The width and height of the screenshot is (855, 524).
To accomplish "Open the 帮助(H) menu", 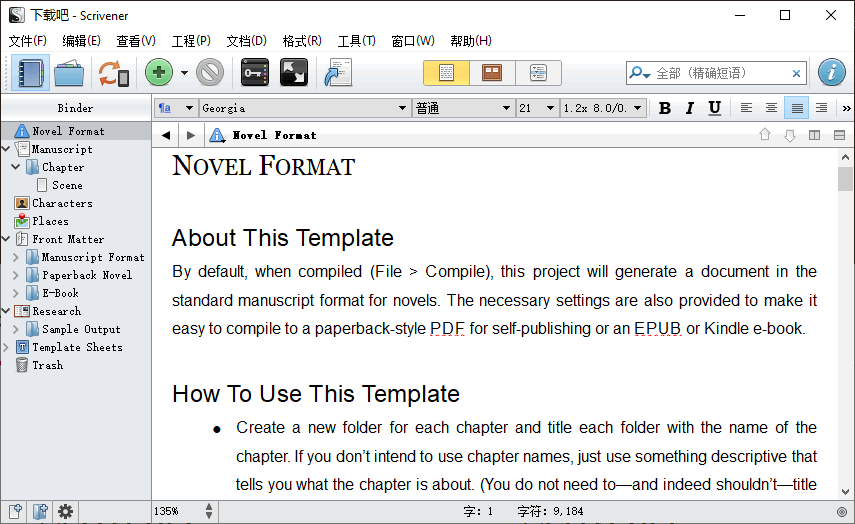I will [x=471, y=41].
